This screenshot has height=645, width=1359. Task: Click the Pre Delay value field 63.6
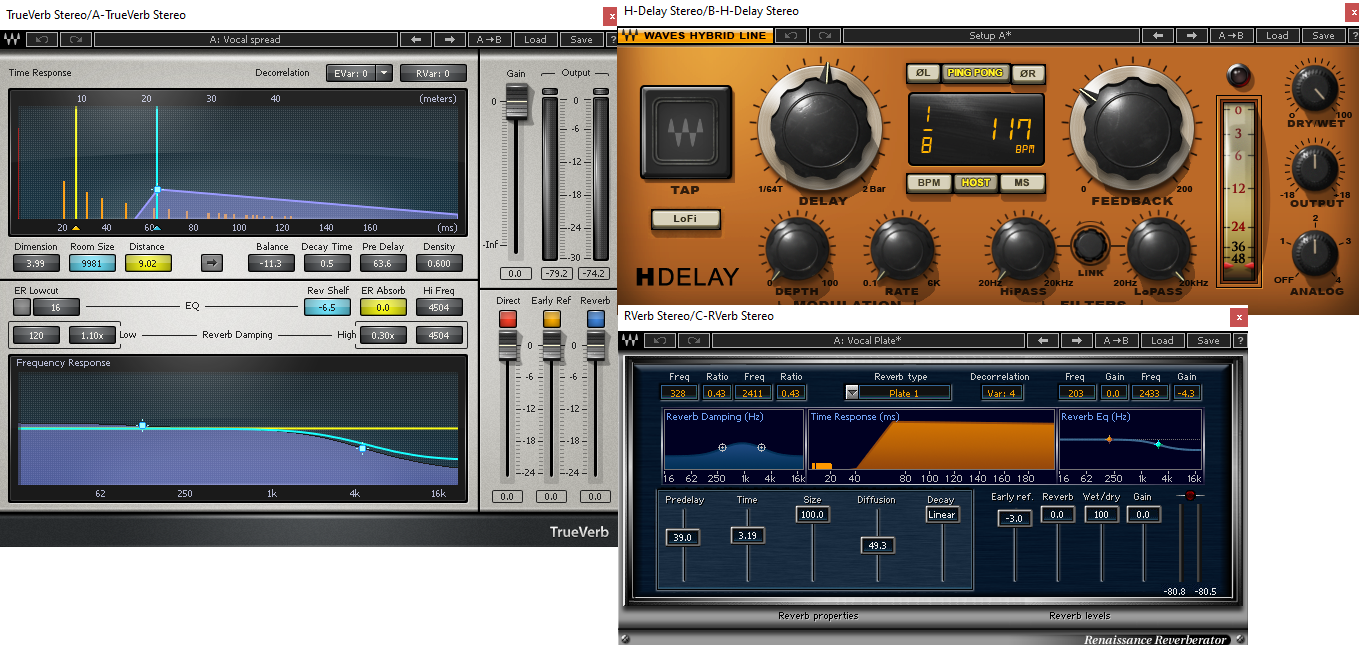[383, 263]
